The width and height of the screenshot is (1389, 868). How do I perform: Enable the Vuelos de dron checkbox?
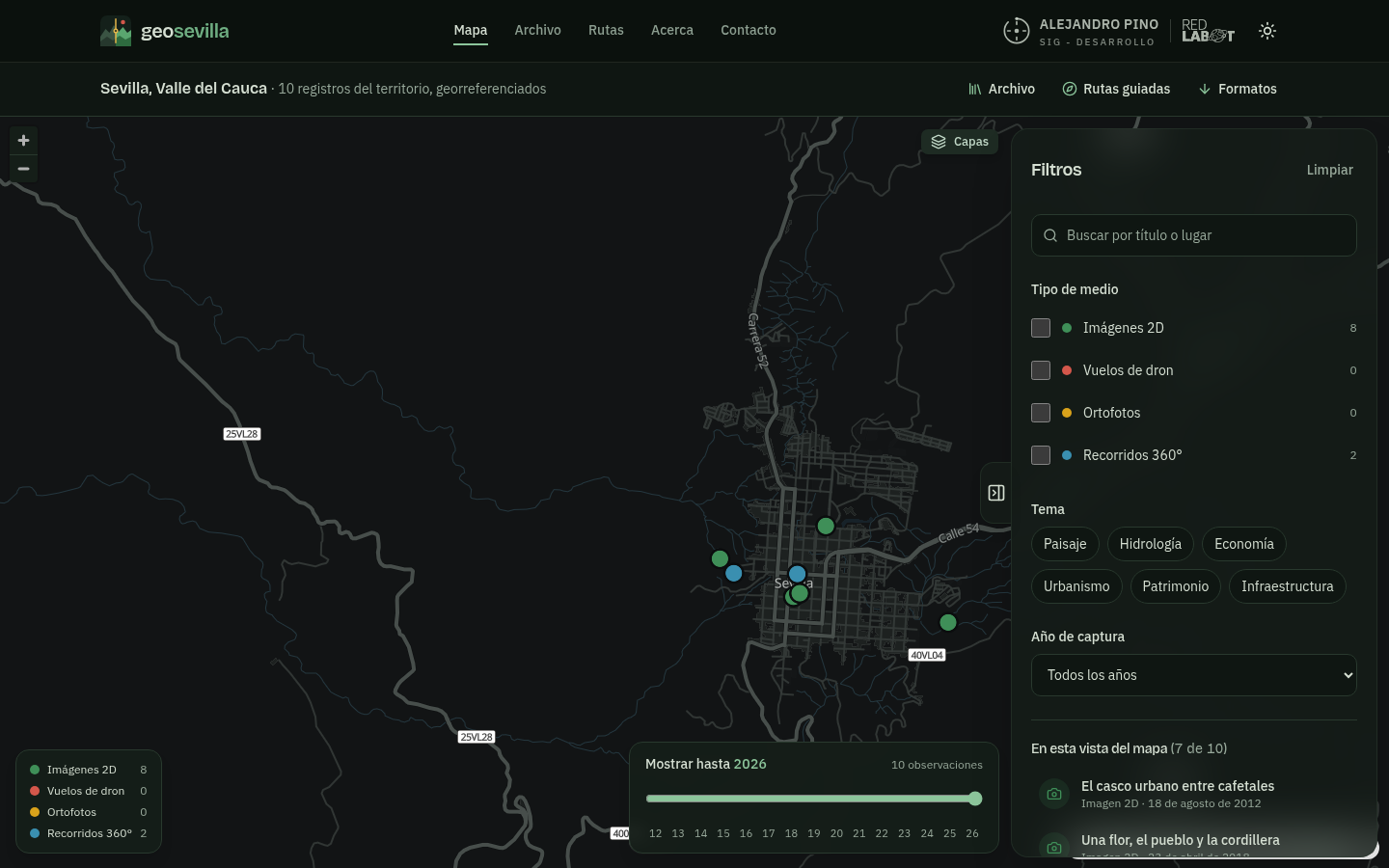1041,370
